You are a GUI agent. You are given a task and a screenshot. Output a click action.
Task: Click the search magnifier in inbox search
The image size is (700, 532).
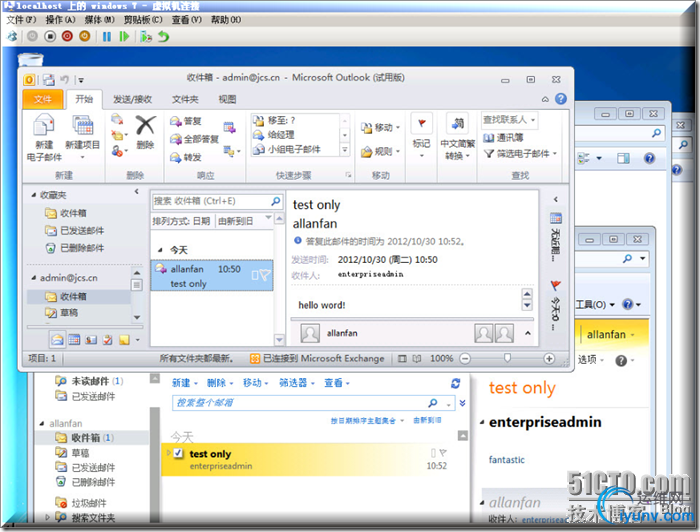(276, 201)
